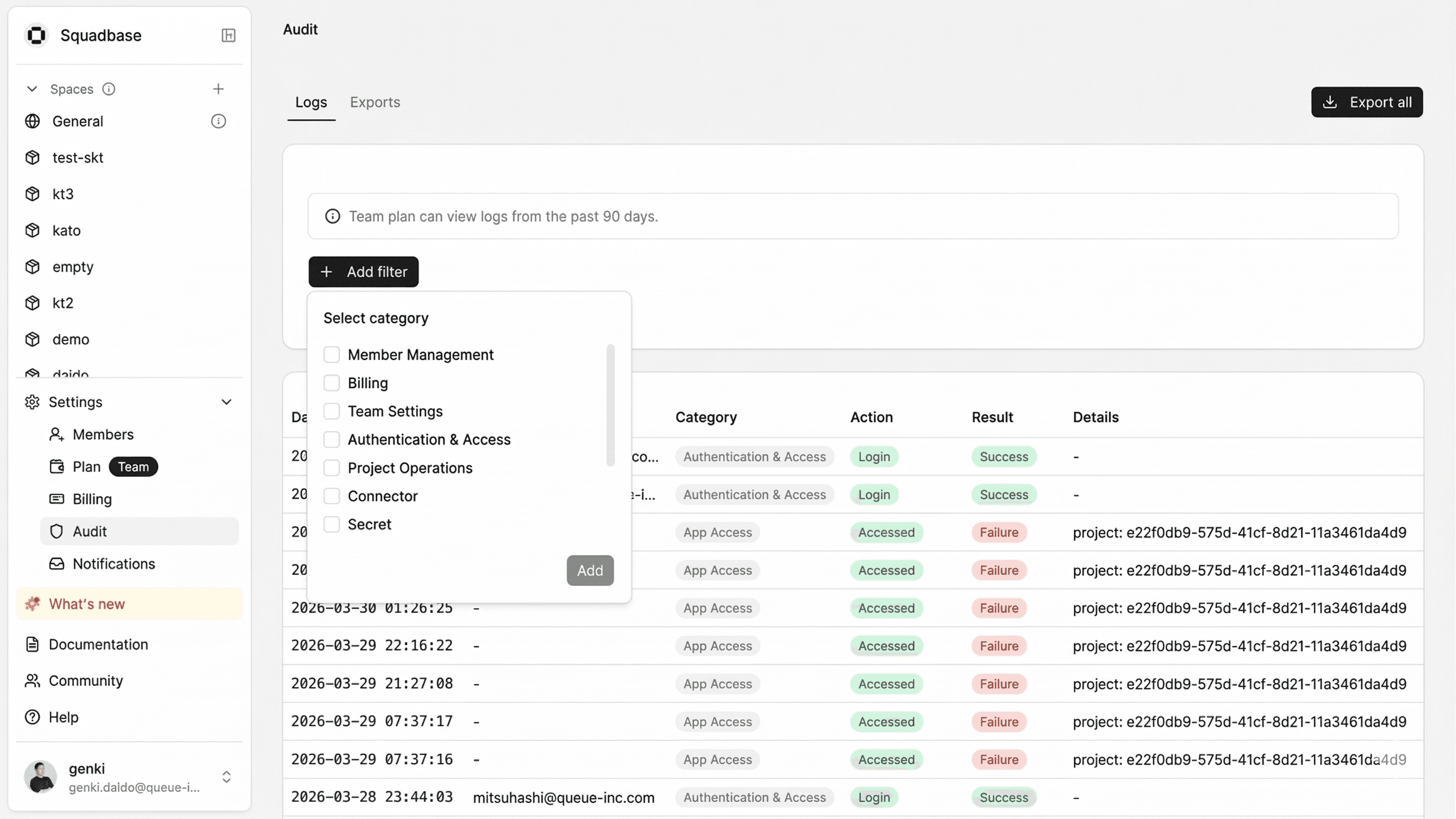1456x819 pixels.
Task: Collapse the Spaces section chevron
Action: tap(32, 89)
